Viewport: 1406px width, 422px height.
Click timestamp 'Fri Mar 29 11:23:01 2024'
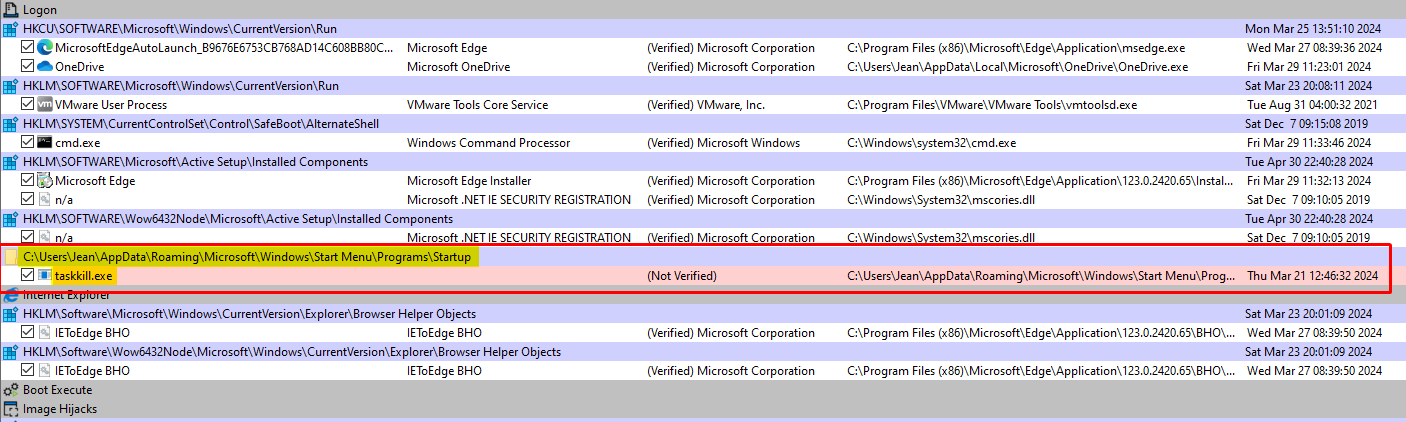pos(1312,66)
